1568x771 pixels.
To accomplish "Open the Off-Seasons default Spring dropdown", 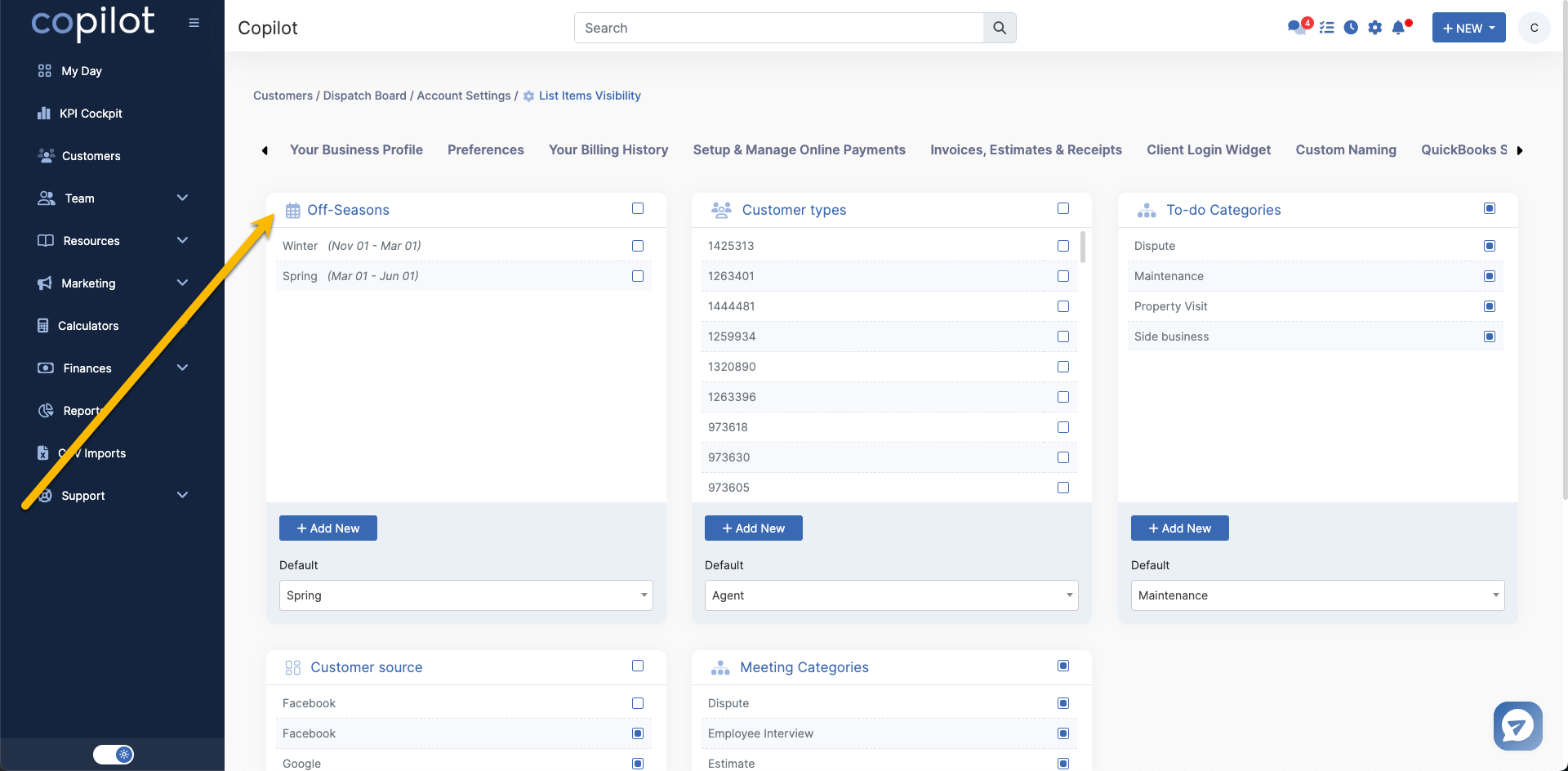I will click(466, 595).
